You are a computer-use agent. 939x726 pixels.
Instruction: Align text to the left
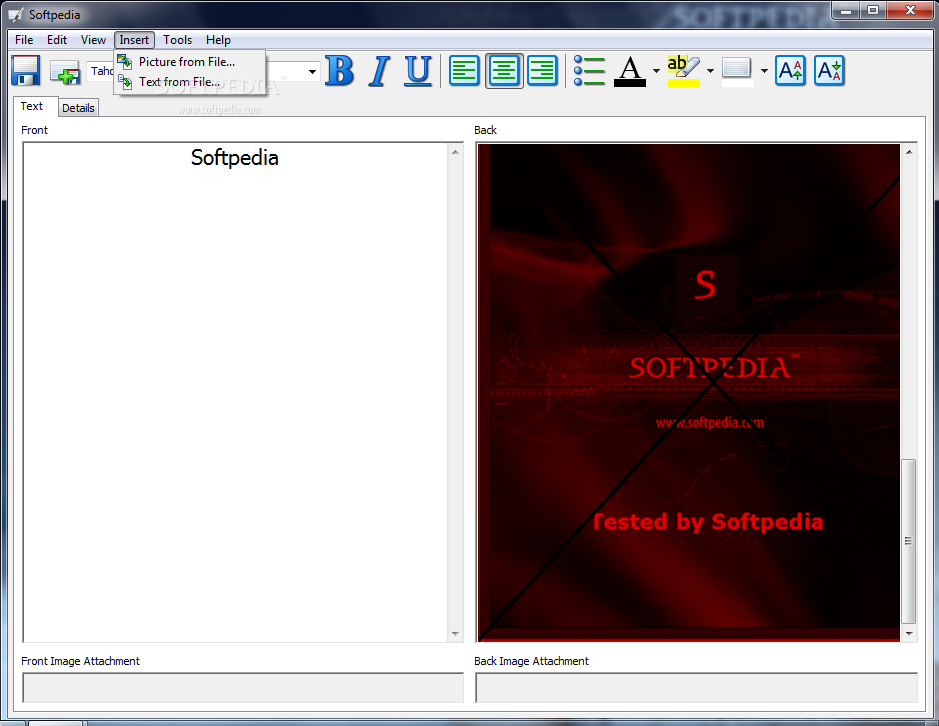[x=464, y=71]
